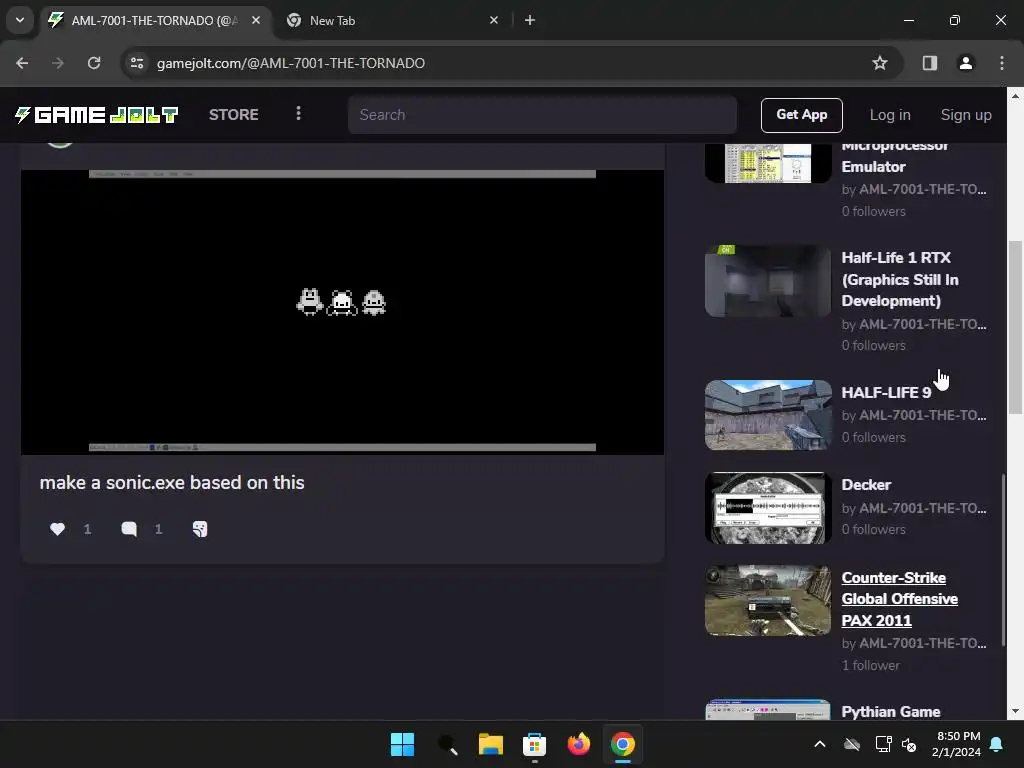Open the clock showing 8:50 PM
Screen dimensions: 1024x768
(956, 744)
